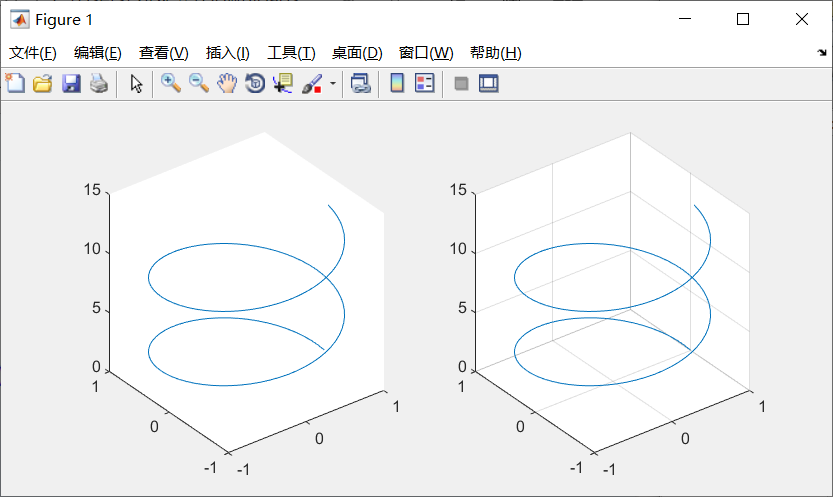Select the Zoom Out magnifier tool
Viewport: 833px width, 497px height.
[199, 83]
